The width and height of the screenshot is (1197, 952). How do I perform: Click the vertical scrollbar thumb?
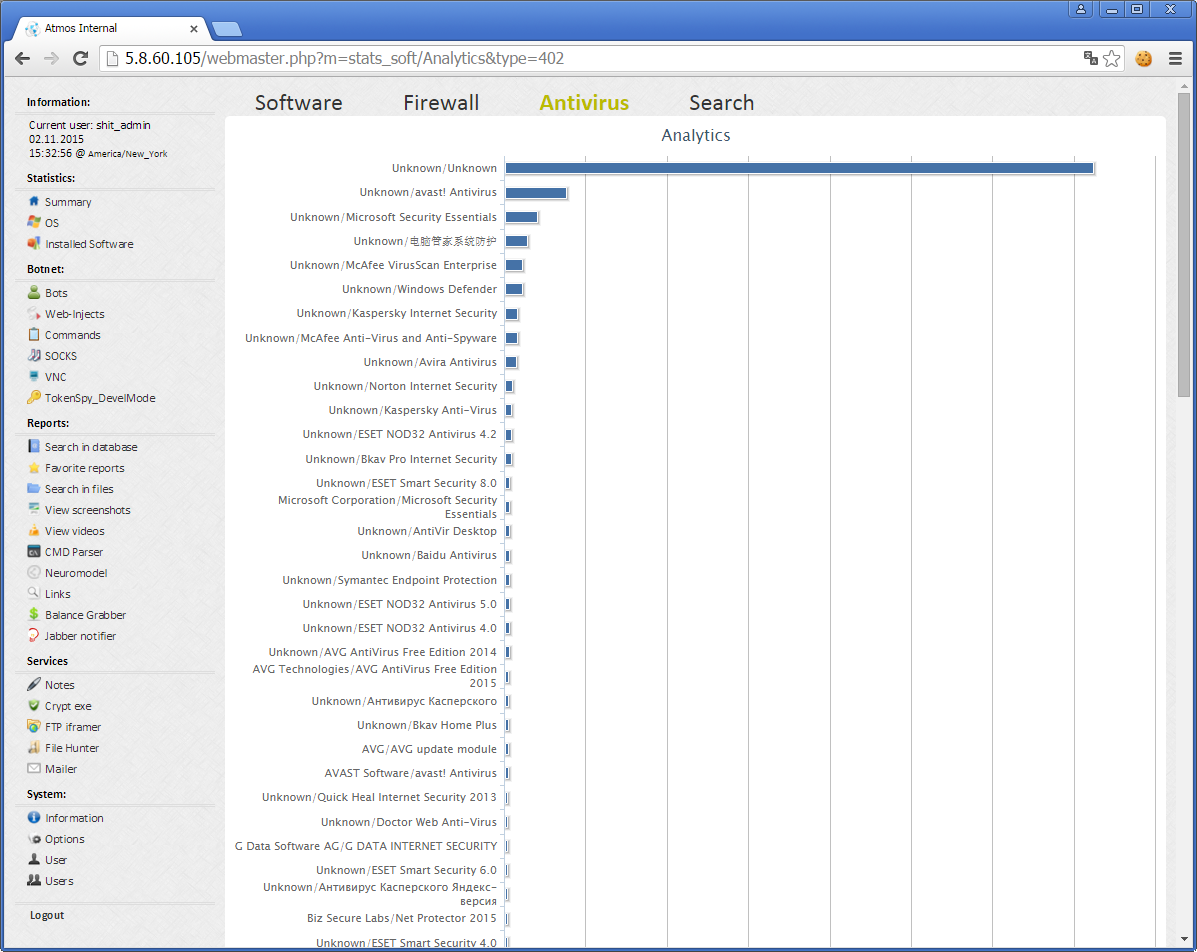pos(1184,244)
